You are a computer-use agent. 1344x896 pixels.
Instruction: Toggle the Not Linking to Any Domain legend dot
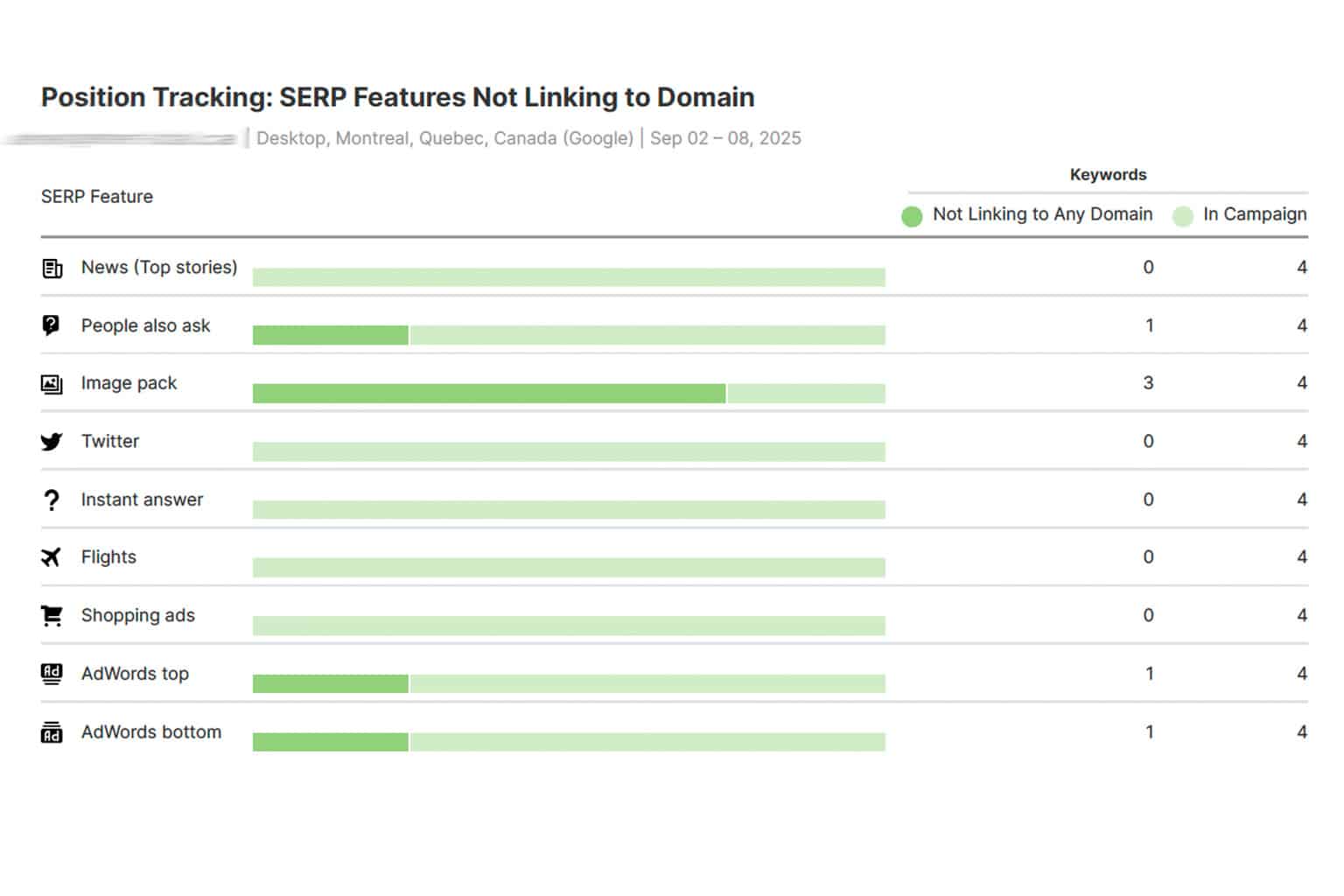point(912,216)
